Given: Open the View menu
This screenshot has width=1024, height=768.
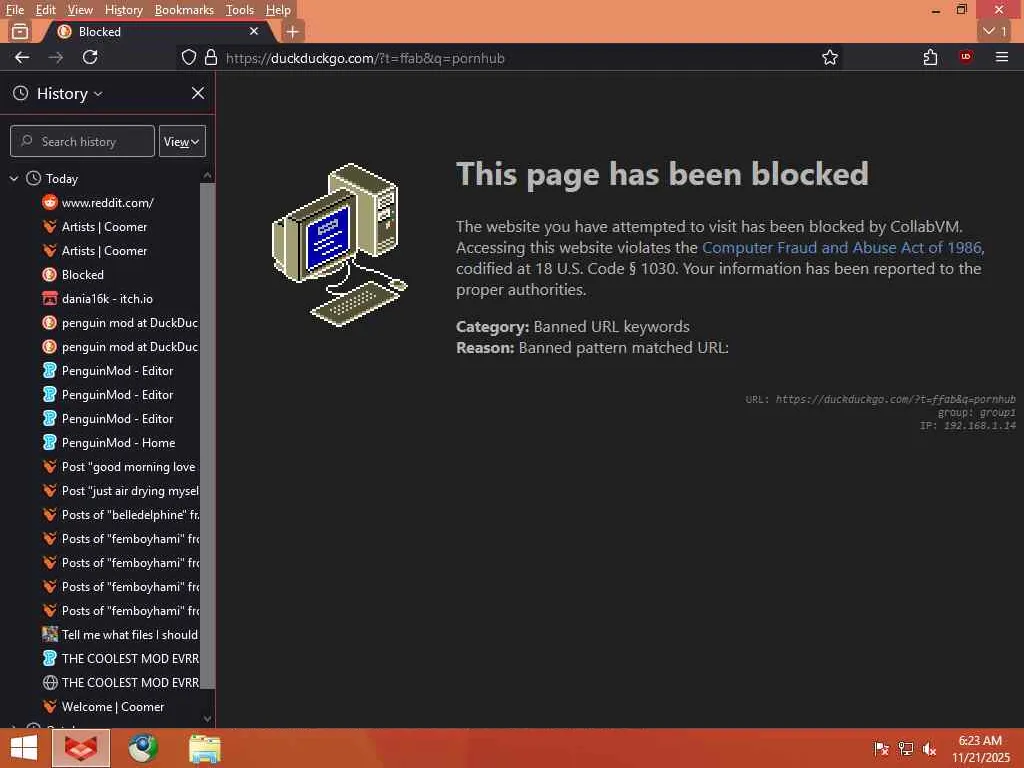Looking at the screenshot, I should click(80, 10).
